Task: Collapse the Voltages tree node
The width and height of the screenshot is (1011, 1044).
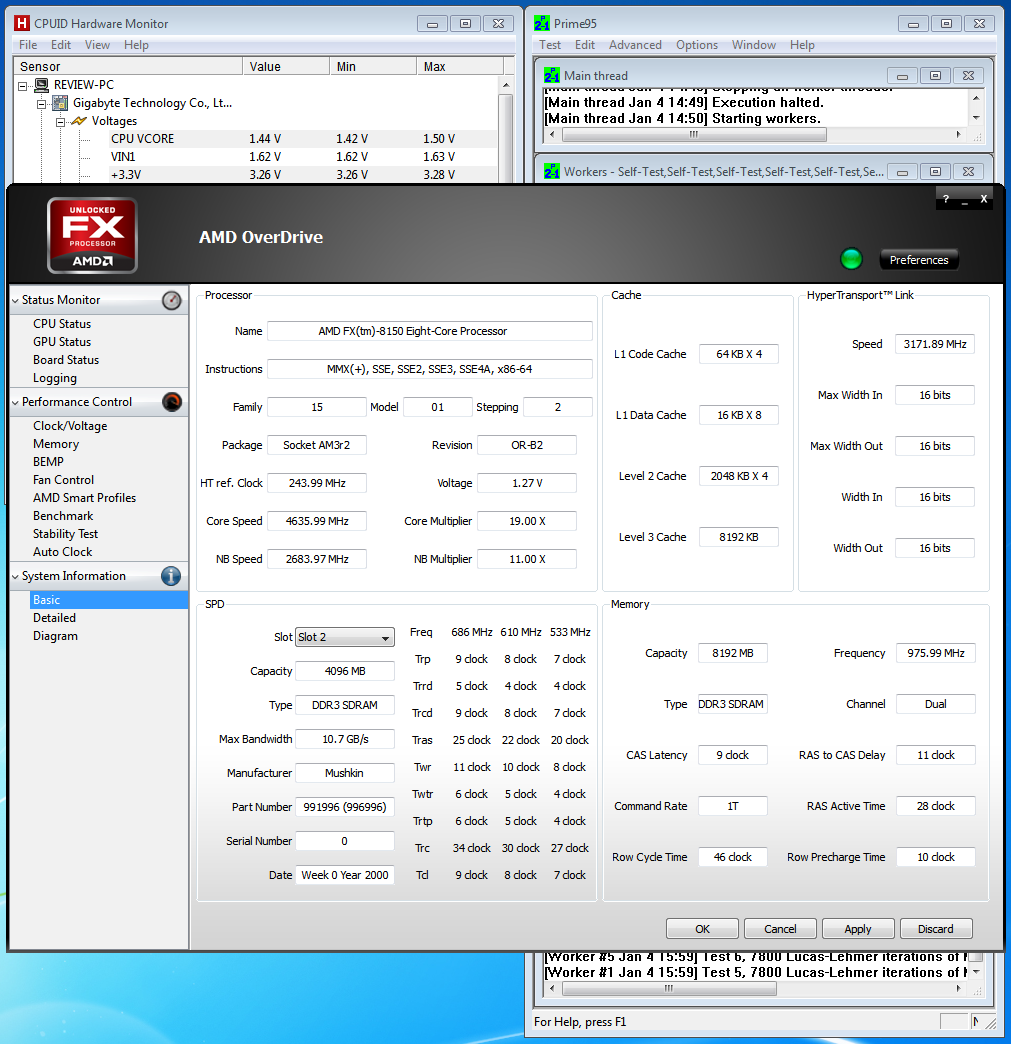Action: point(60,121)
